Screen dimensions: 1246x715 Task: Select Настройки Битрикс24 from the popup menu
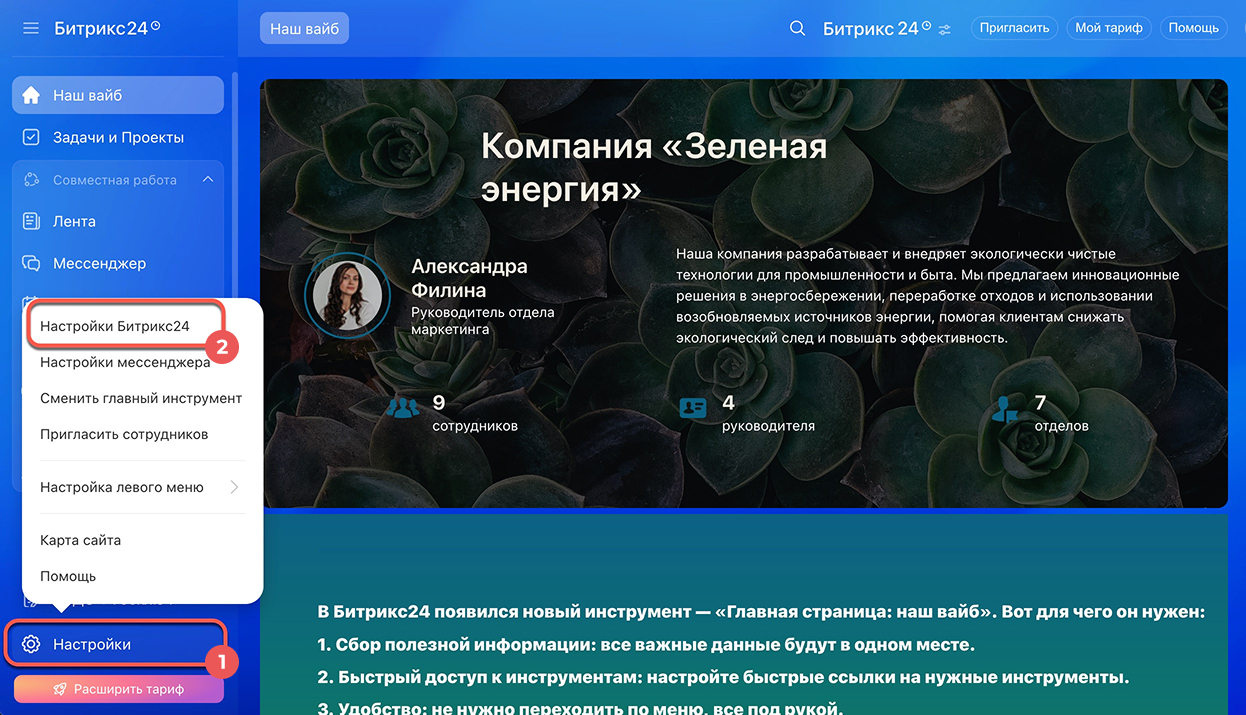(x=115, y=326)
